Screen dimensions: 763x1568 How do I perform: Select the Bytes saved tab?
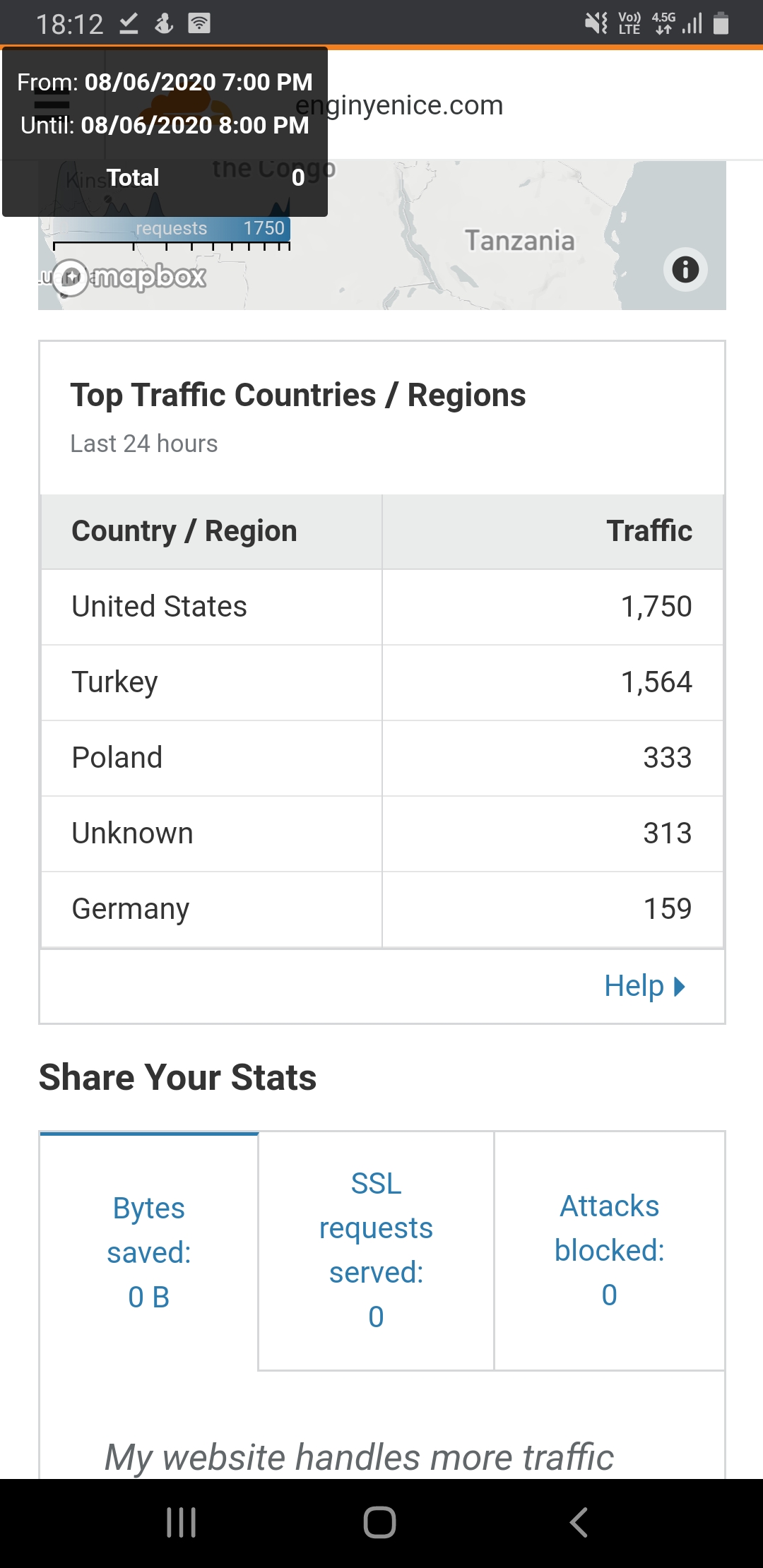click(x=149, y=1252)
